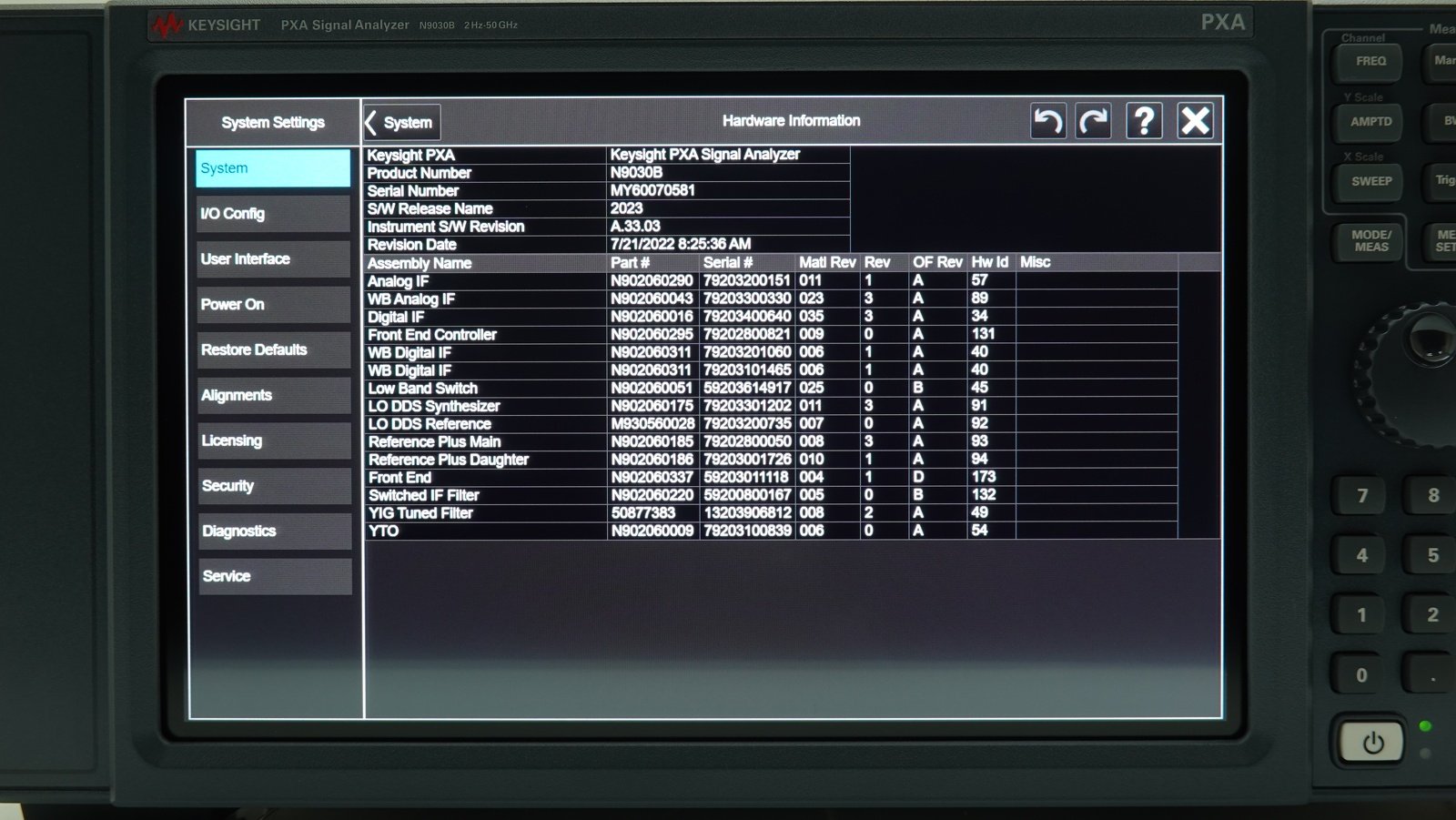The image size is (1456, 820).
Task: Click the OF Rev column header
Action: (x=937, y=262)
